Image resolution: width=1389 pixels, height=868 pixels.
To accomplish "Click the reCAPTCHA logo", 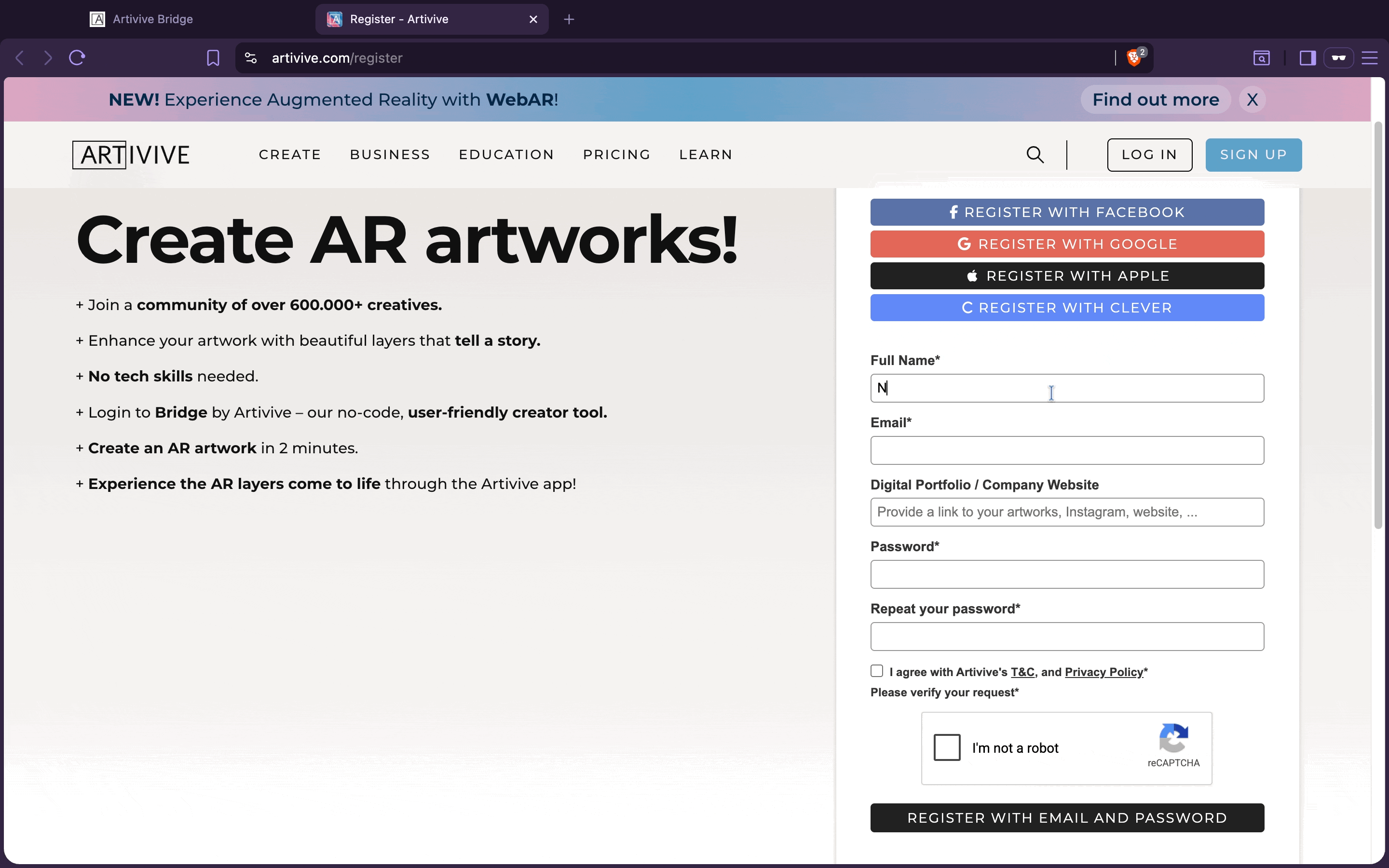I will (1174, 738).
